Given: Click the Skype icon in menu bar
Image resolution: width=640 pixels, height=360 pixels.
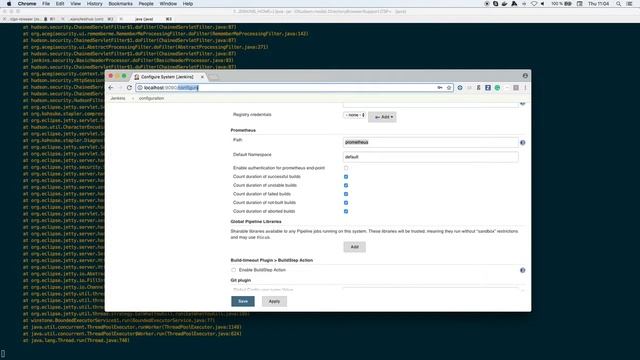Looking at the screenshot, I should point(496,4).
